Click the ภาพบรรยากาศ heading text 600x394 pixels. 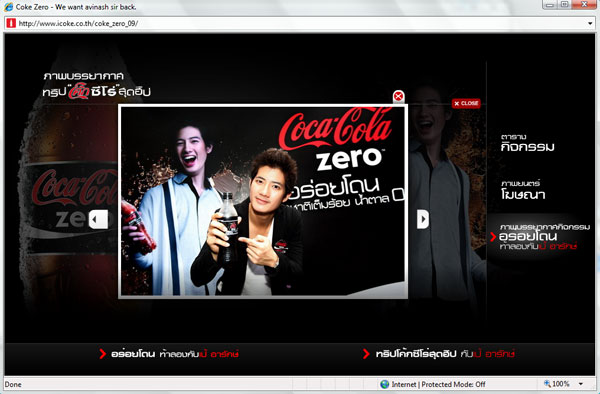click(x=83, y=76)
